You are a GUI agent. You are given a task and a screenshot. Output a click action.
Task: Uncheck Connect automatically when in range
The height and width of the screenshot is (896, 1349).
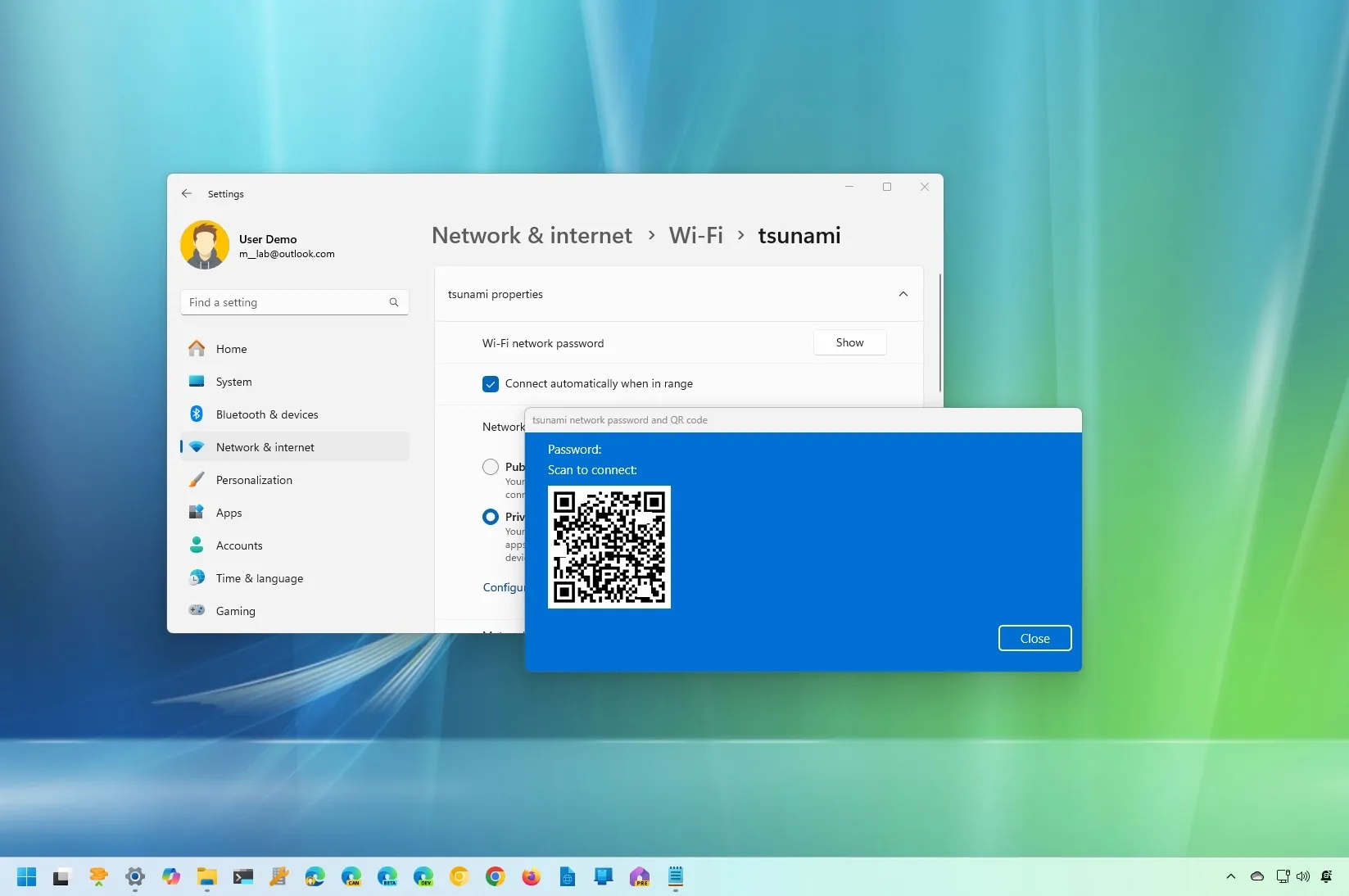tap(490, 383)
